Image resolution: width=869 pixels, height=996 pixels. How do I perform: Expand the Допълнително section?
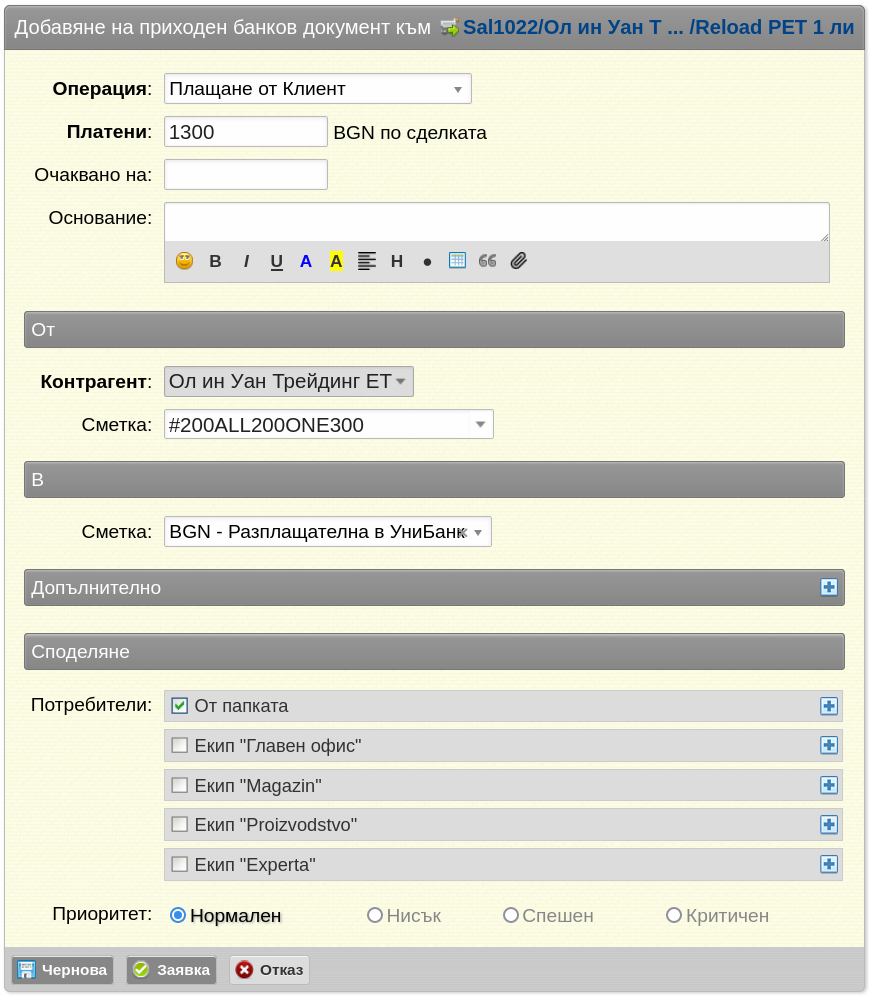pos(828,587)
